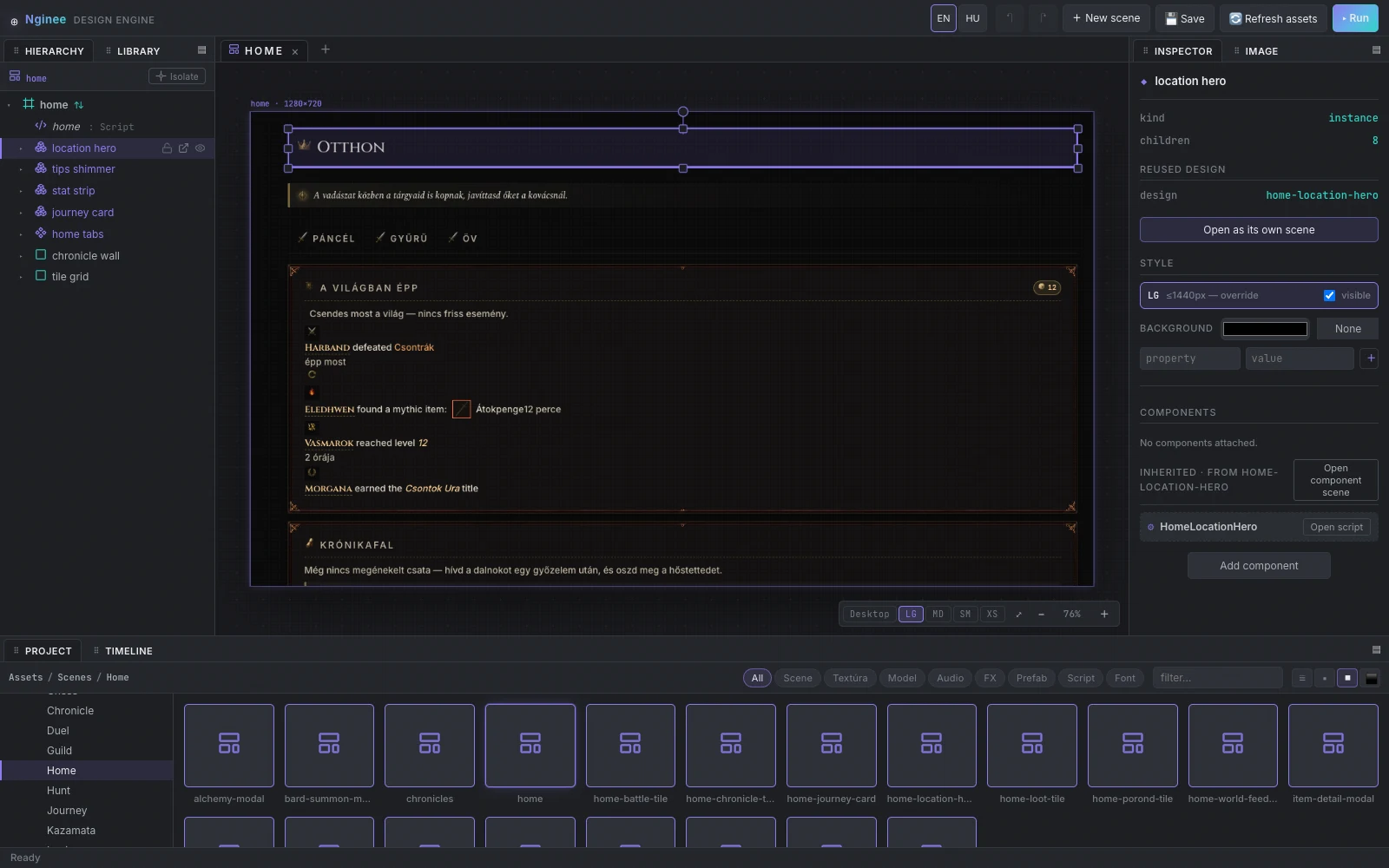Select the small-dot thumbnail size icon
Screen dimensions: 1389x868
pyautogui.click(x=1325, y=679)
